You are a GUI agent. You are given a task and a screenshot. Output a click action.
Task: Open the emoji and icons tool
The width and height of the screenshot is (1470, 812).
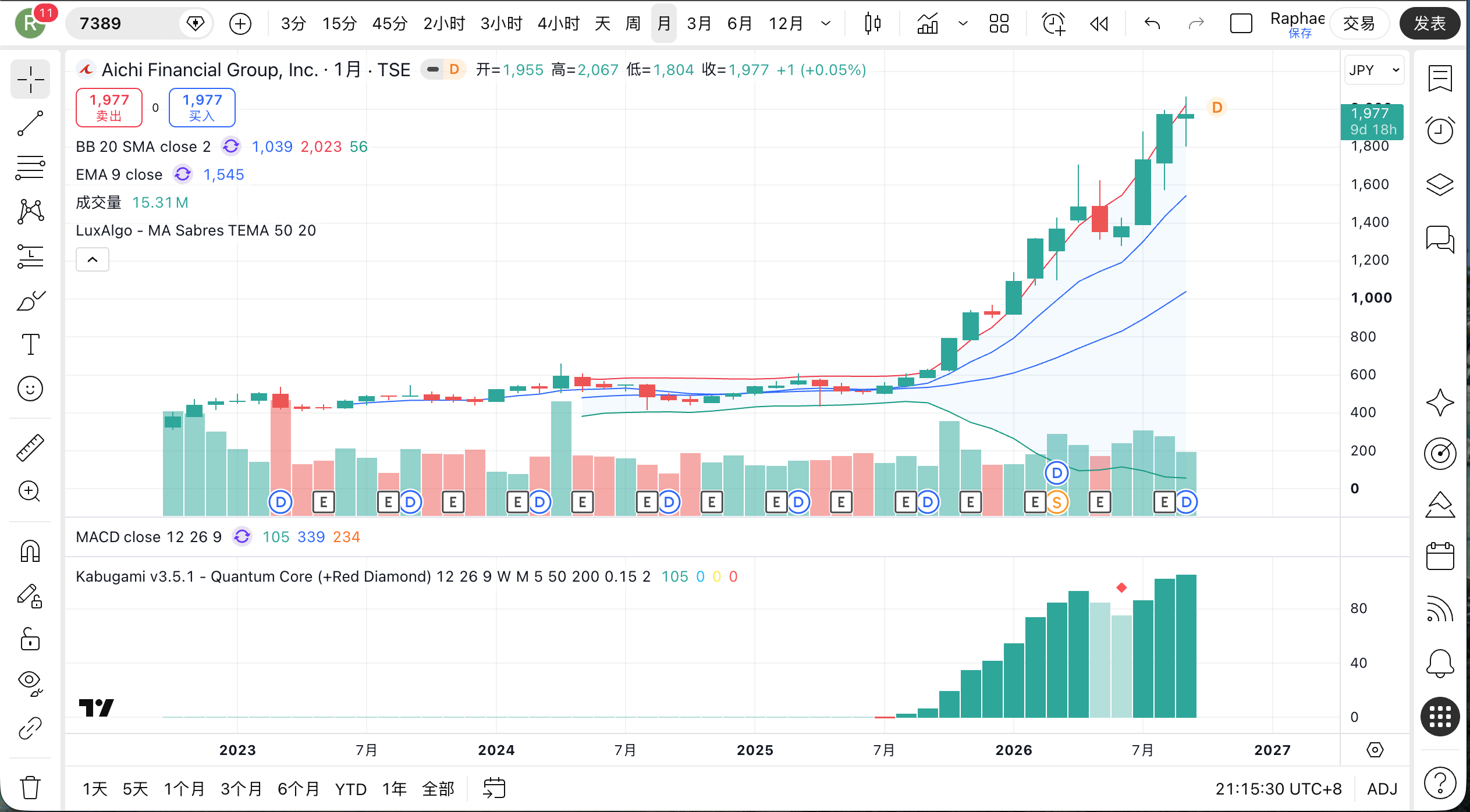(30, 389)
